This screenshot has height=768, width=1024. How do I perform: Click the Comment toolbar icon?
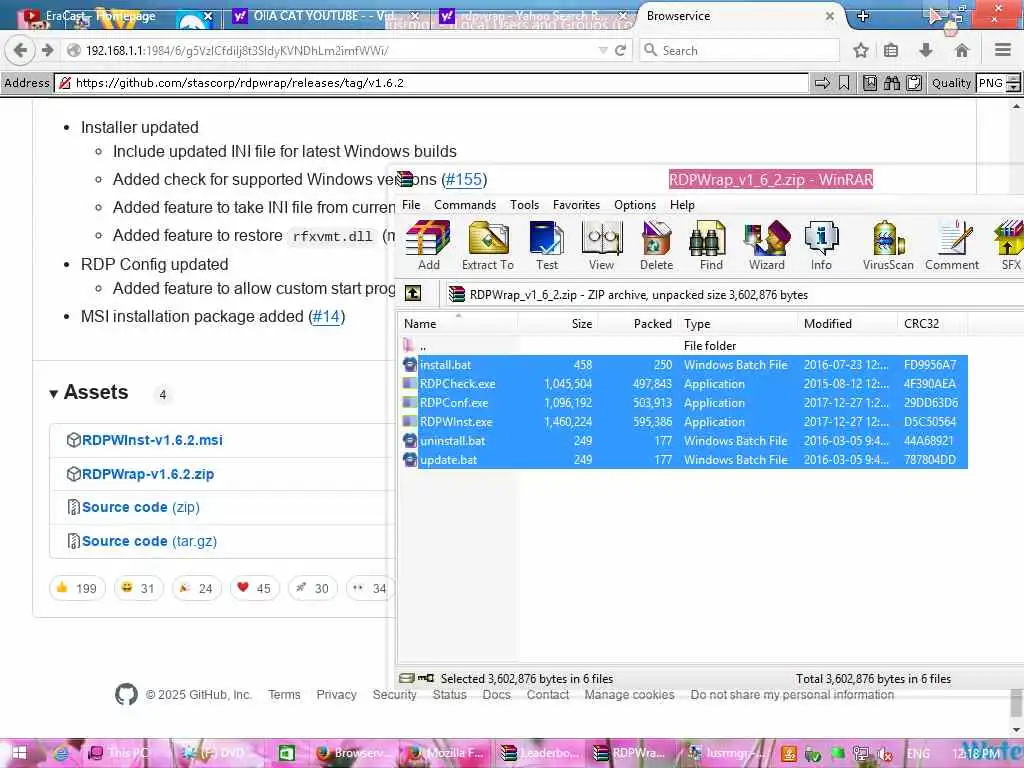click(952, 245)
